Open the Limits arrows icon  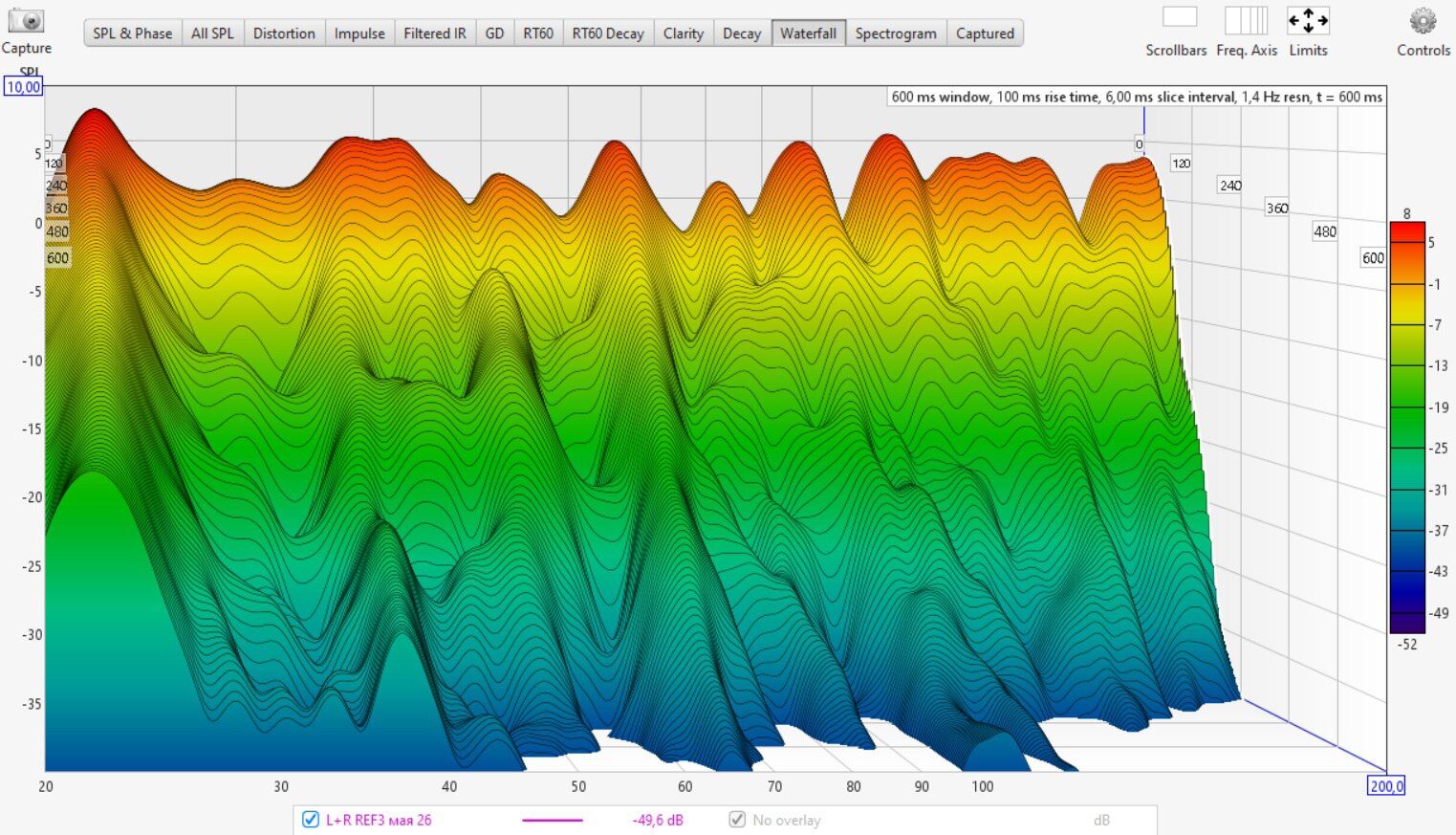point(1307,20)
